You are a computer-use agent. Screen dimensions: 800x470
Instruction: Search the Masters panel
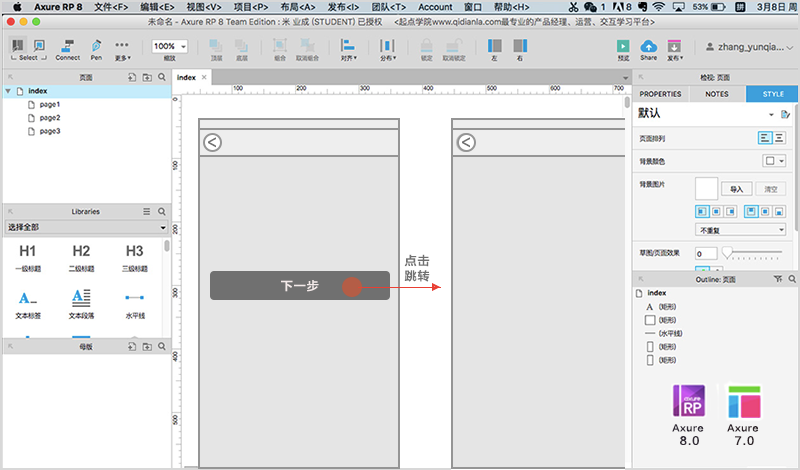pyautogui.click(x=162, y=347)
